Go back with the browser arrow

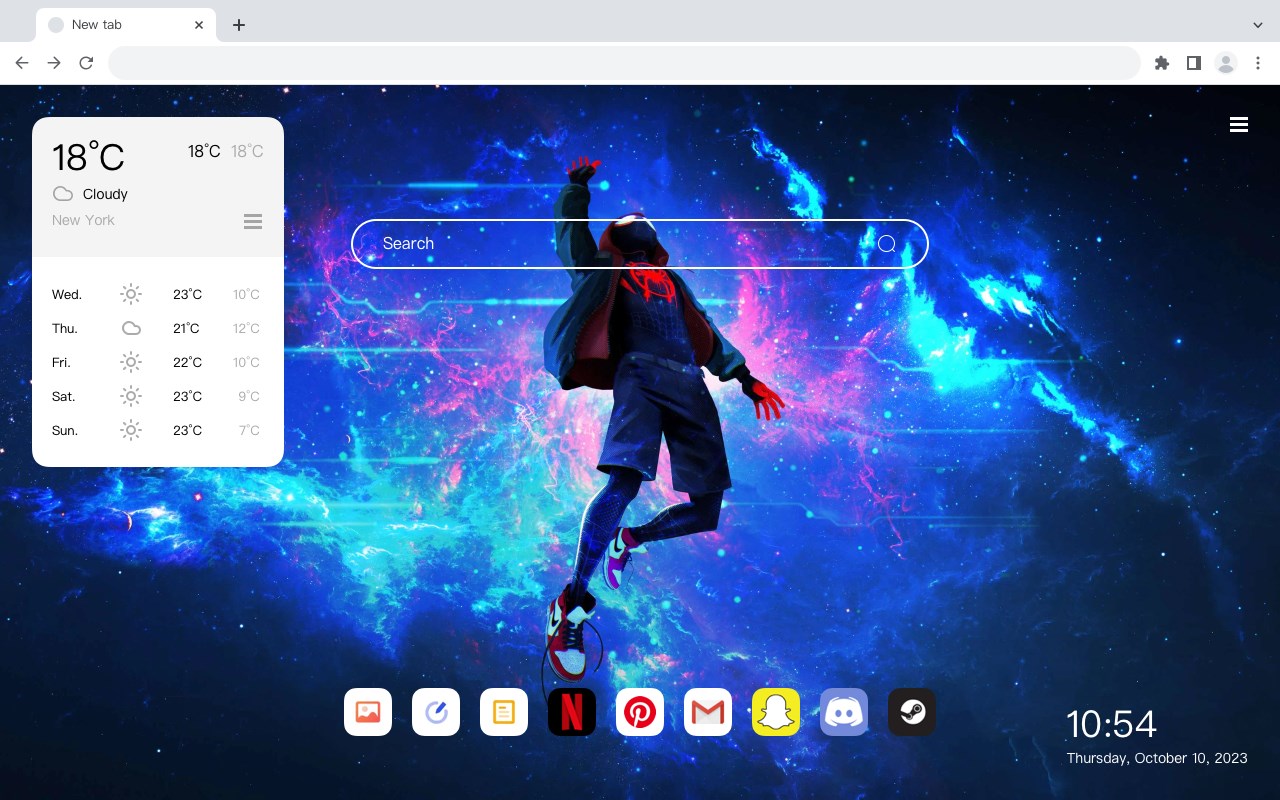tap(22, 63)
